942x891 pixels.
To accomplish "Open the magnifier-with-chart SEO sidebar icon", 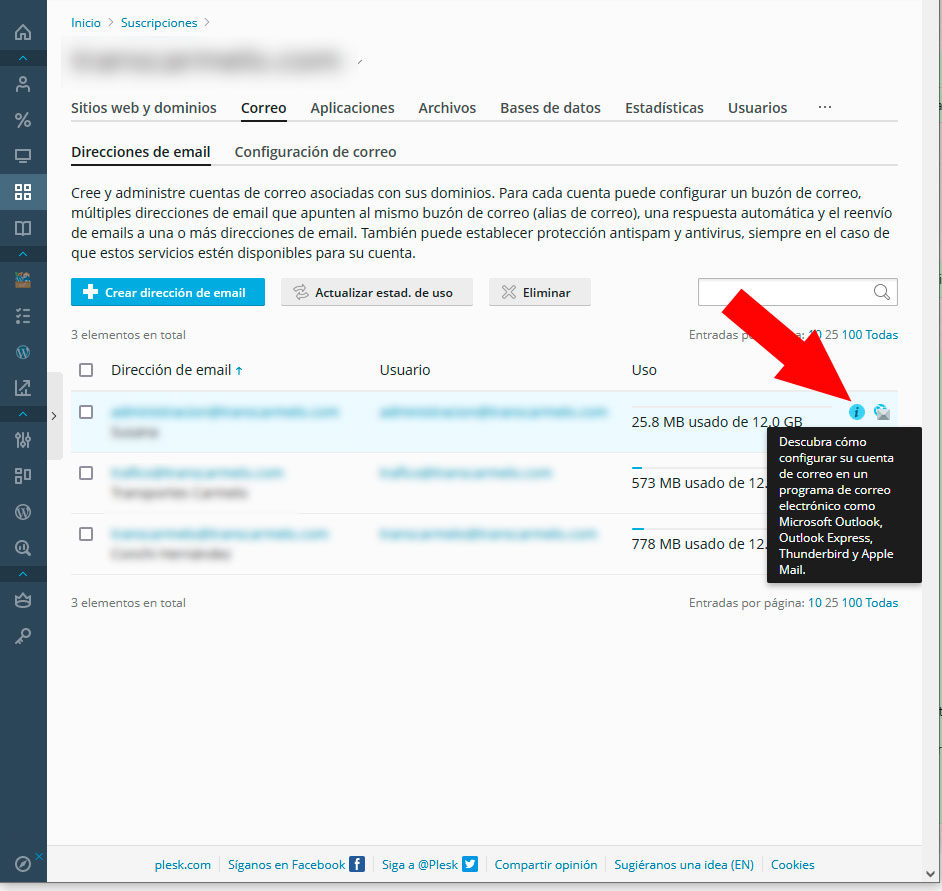I will [x=23, y=548].
